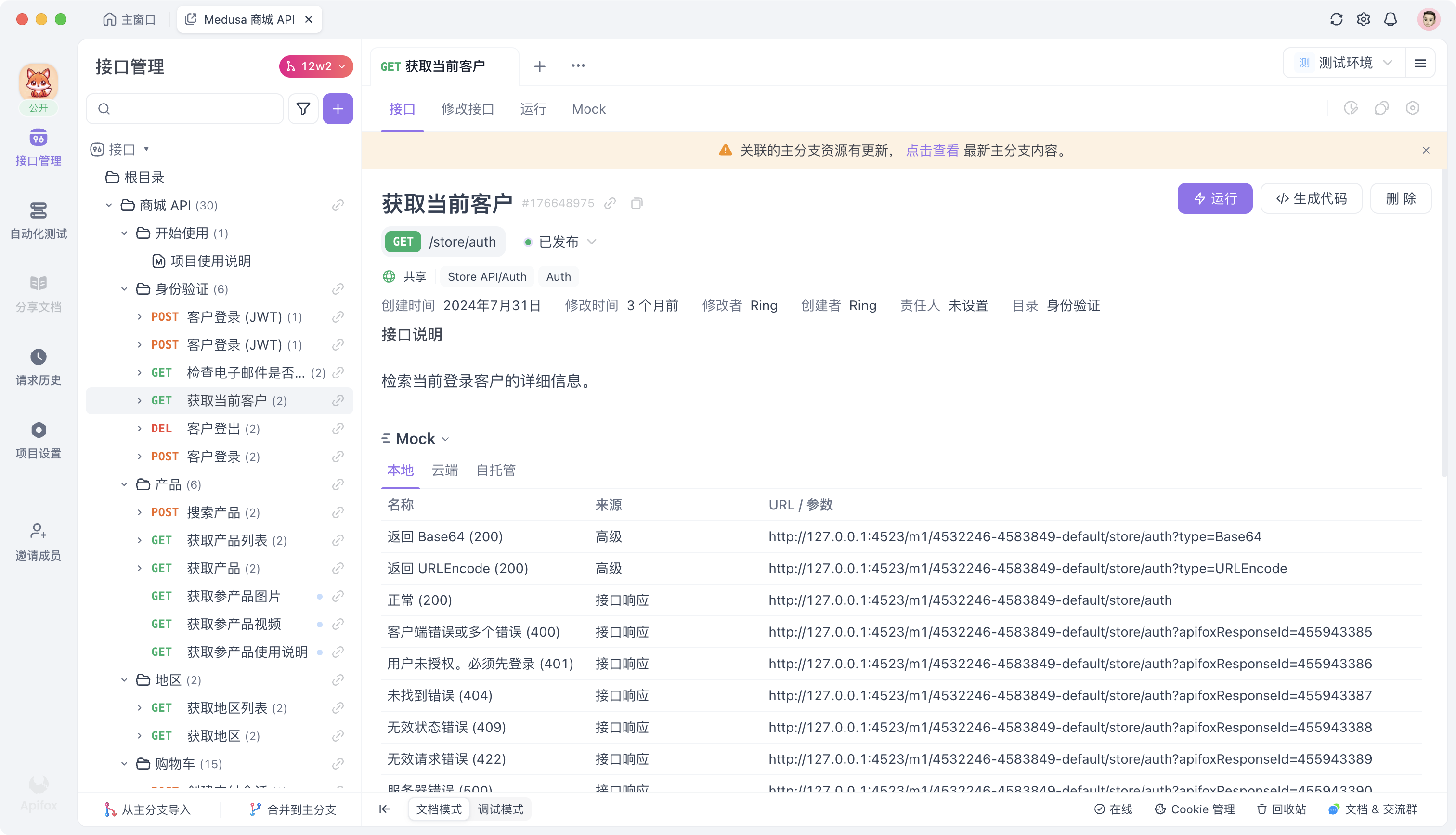The width and height of the screenshot is (1456, 835).
Task: Open the 分享文档 sidebar icon
Action: [x=38, y=292]
